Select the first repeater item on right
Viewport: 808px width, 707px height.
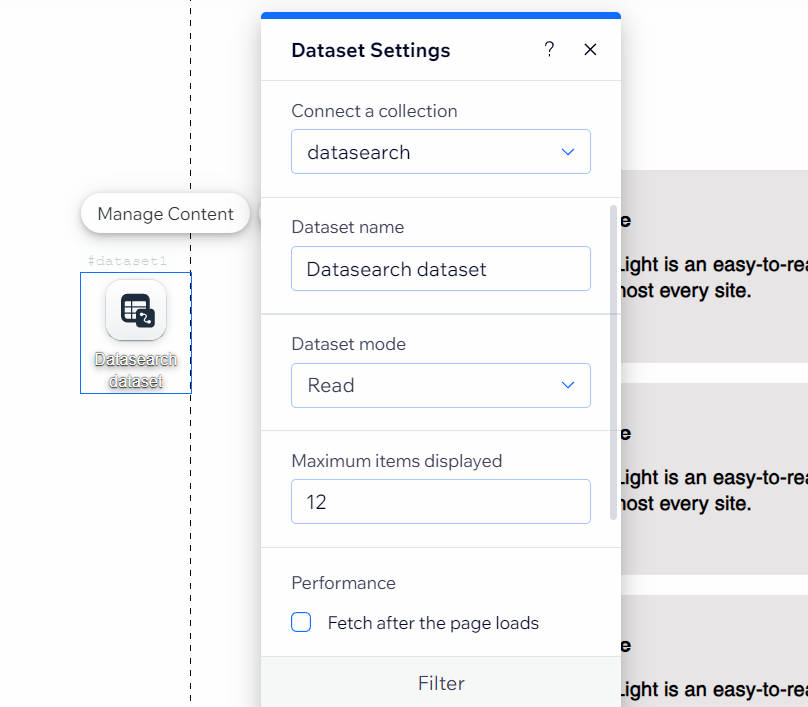(x=714, y=265)
